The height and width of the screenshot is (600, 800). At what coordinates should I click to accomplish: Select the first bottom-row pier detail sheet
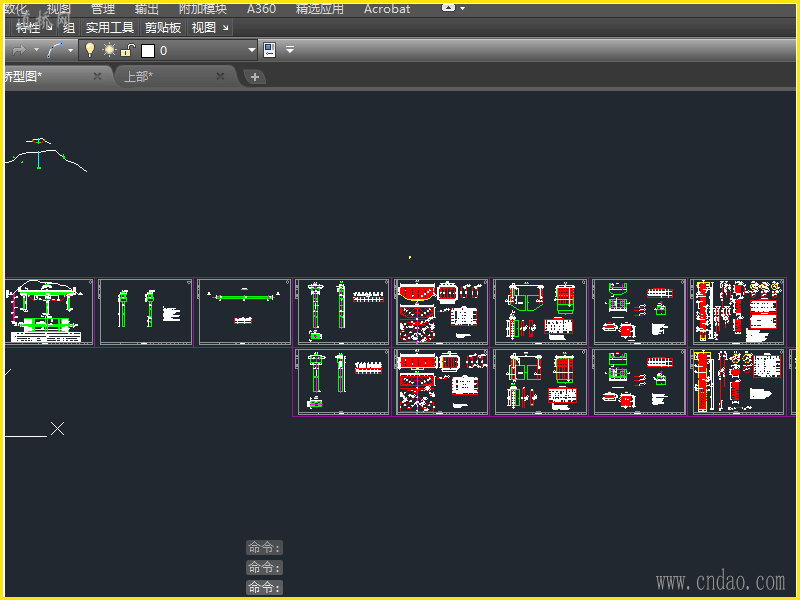pos(343,382)
